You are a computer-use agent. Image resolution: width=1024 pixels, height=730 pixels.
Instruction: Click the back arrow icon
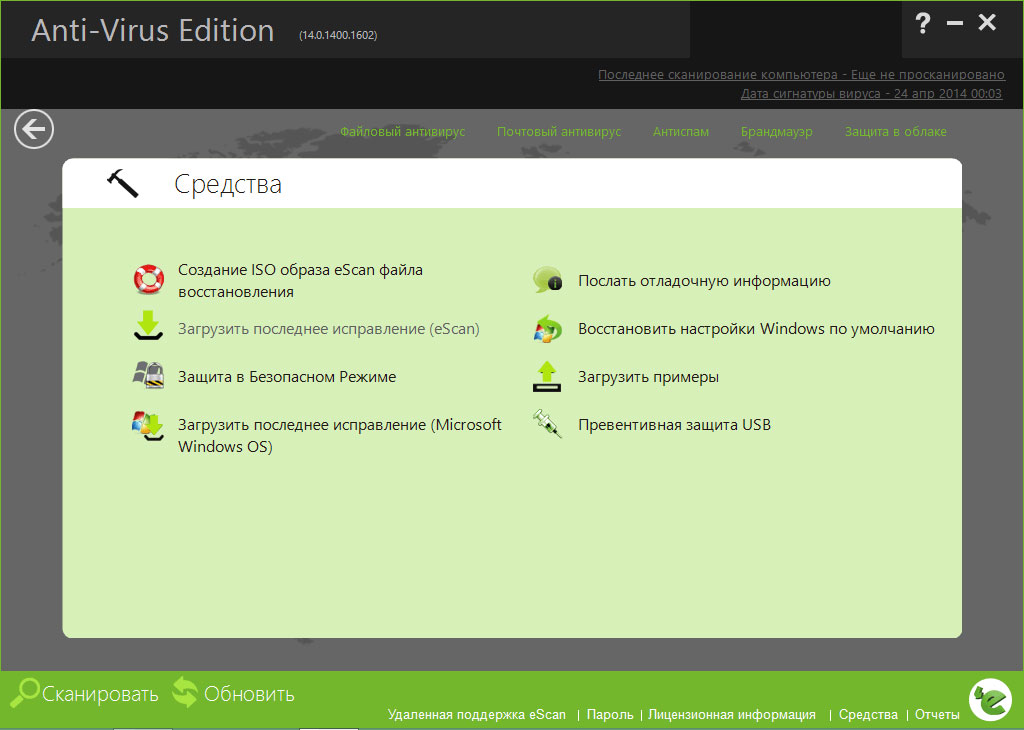point(34,129)
